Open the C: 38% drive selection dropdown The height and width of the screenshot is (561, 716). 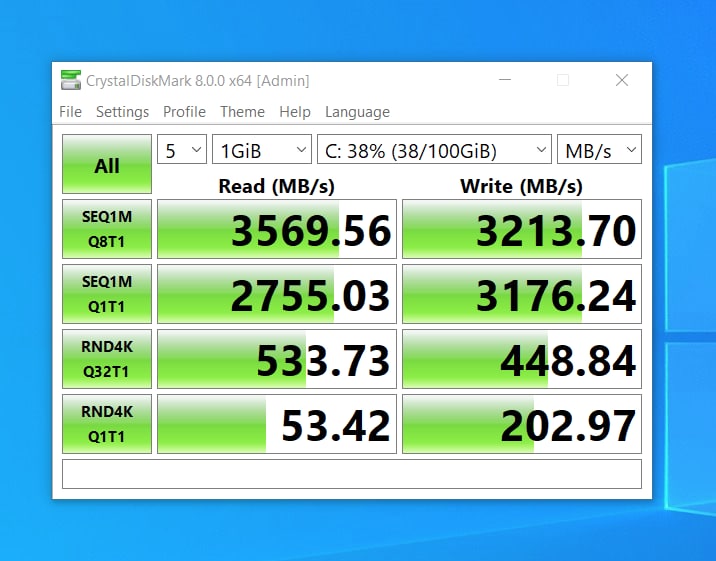point(434,149)
